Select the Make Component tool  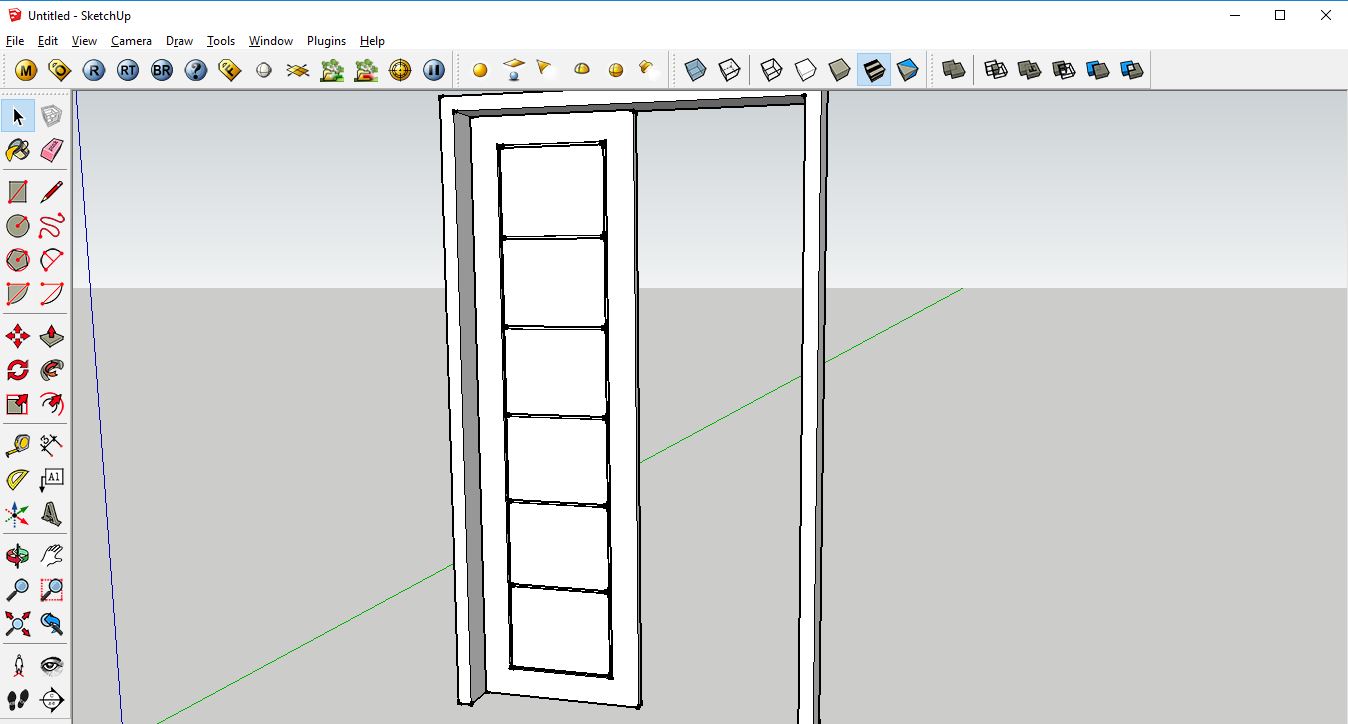51,116
